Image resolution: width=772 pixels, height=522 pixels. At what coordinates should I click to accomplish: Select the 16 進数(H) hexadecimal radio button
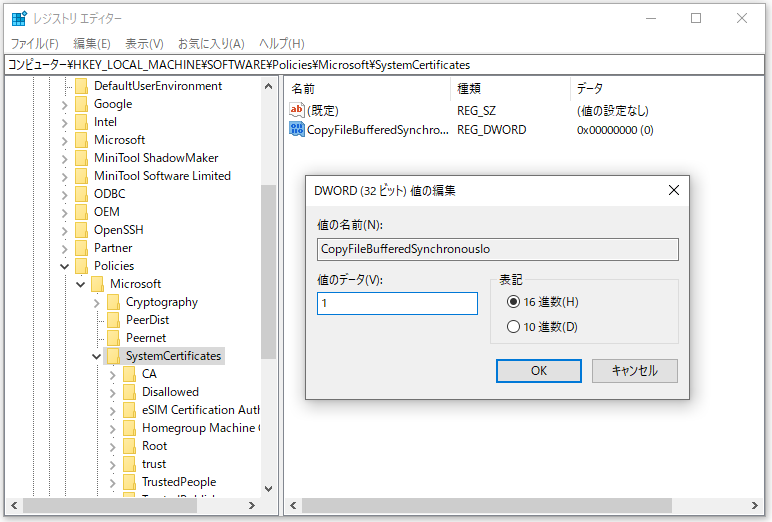(514, 302)
